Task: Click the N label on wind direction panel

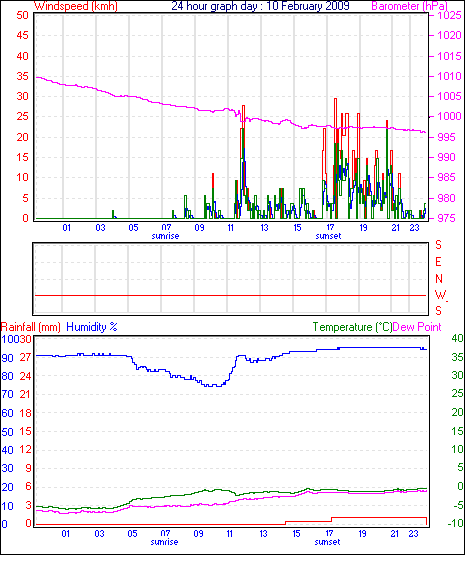Action: click(439, 279)
